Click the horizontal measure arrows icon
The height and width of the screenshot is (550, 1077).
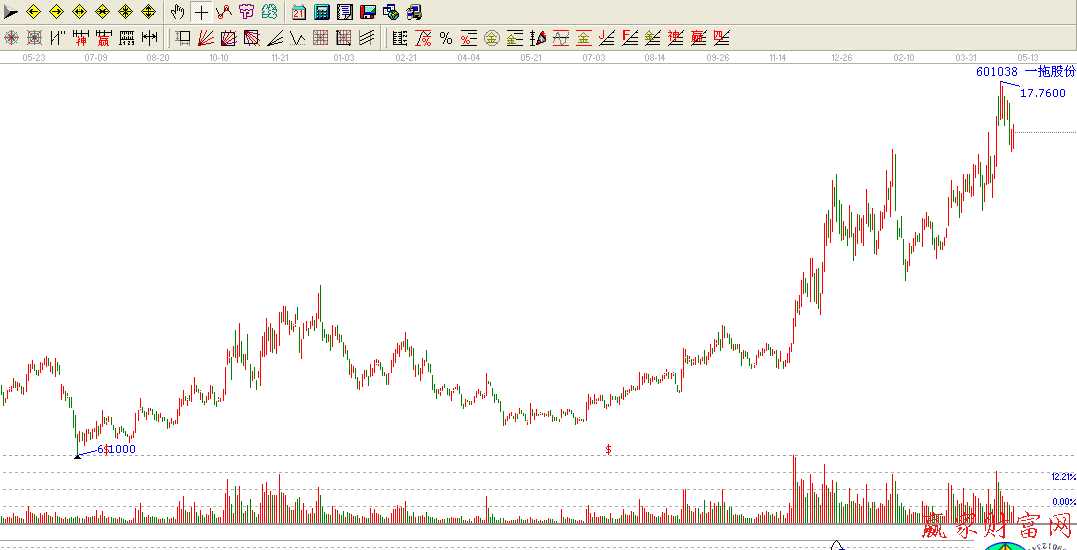[149, 38]
